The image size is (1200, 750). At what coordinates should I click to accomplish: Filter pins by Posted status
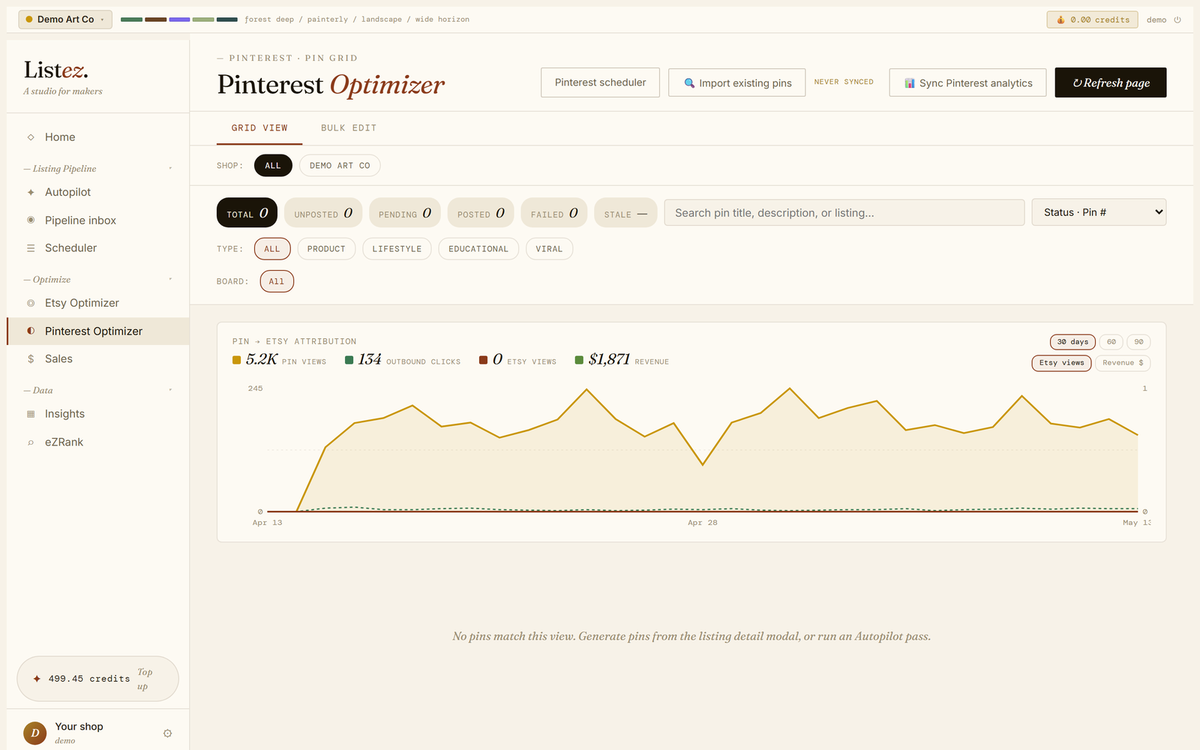tap(480, 213)
